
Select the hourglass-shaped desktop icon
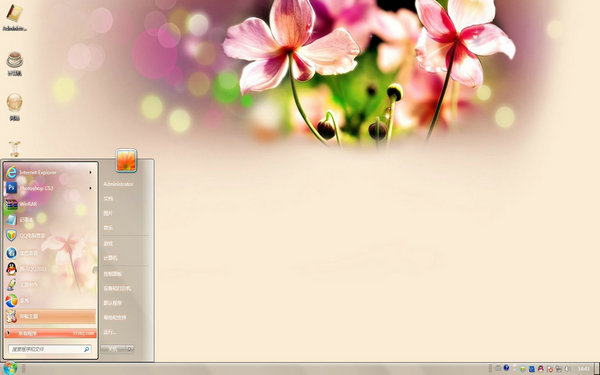pyautogui.click(x=15, y=149)
